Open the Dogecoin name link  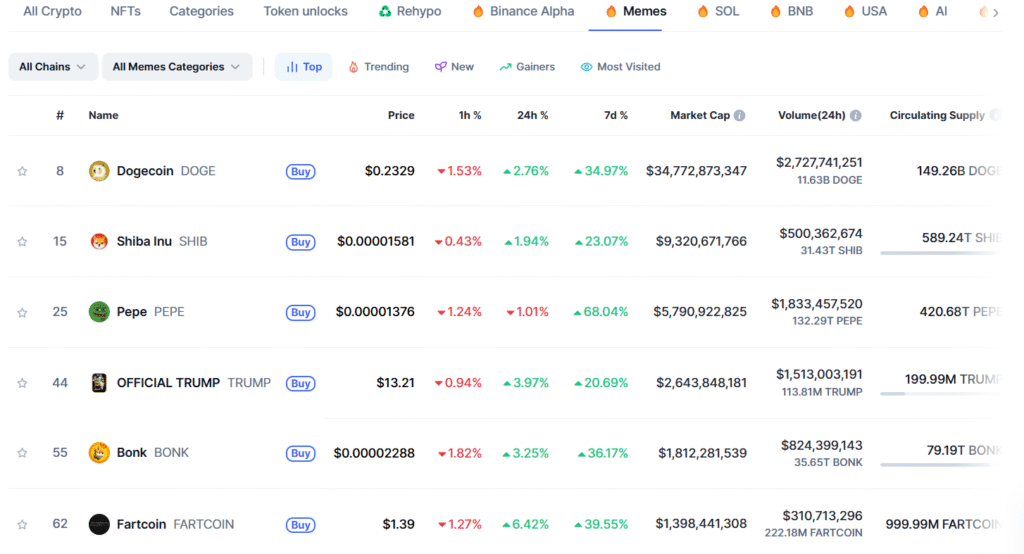point(145,171)
